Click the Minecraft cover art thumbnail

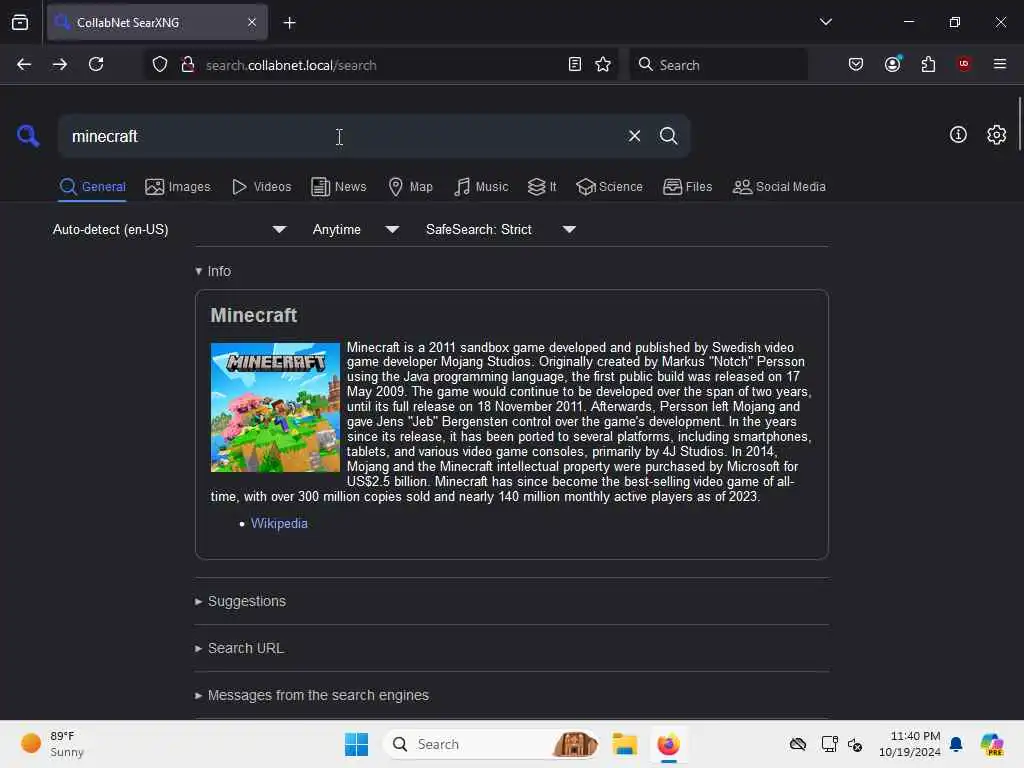tap(275, 408)
